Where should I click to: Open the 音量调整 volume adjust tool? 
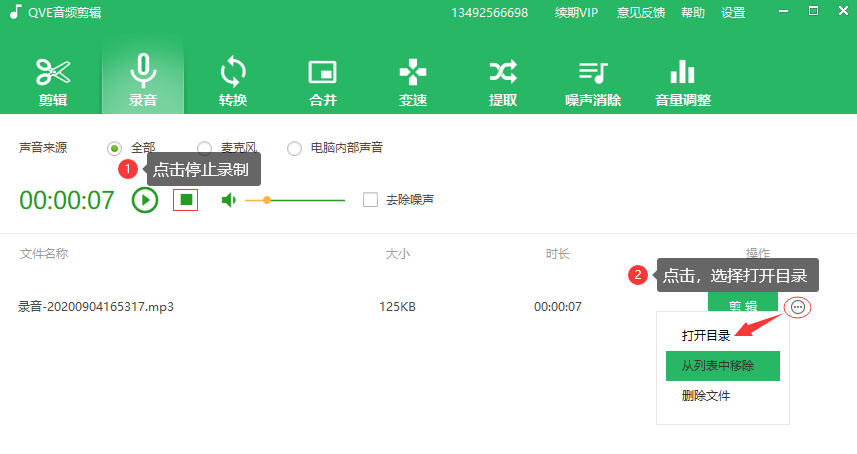point(682,81)
